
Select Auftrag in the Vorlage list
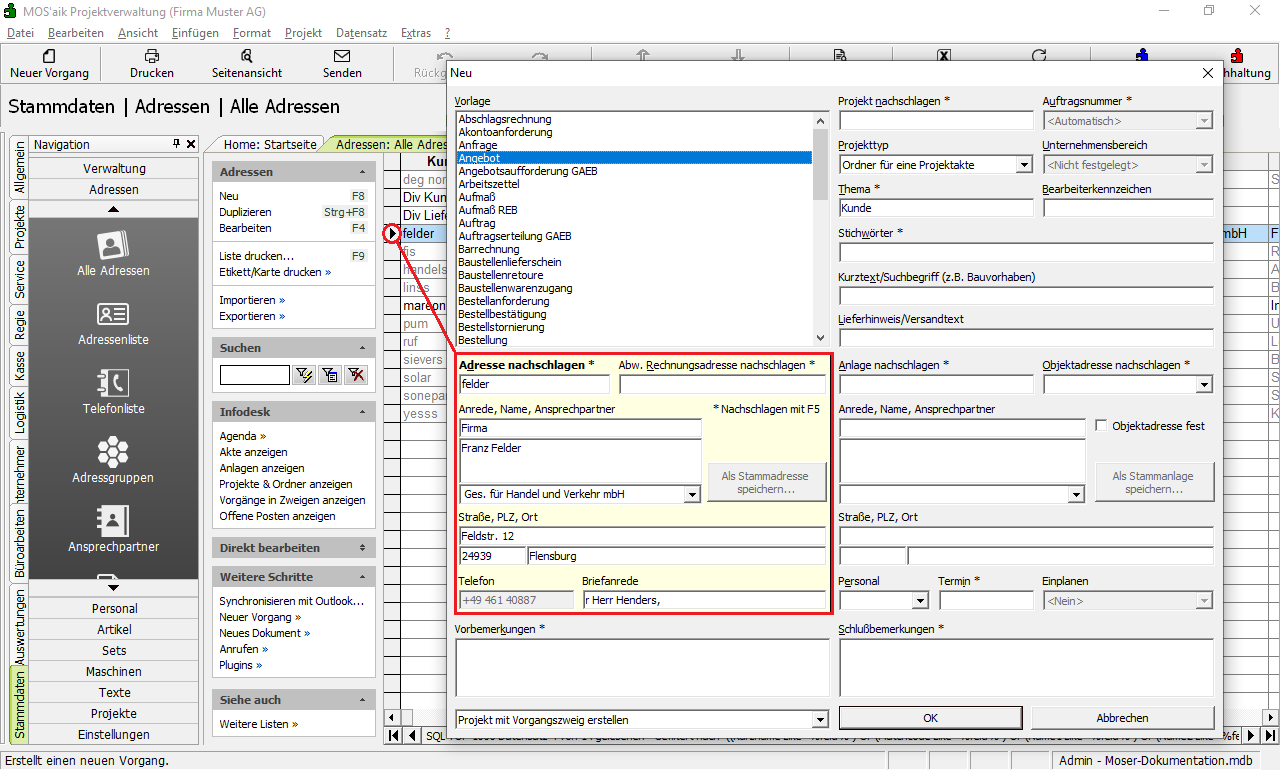click(476, 223)
